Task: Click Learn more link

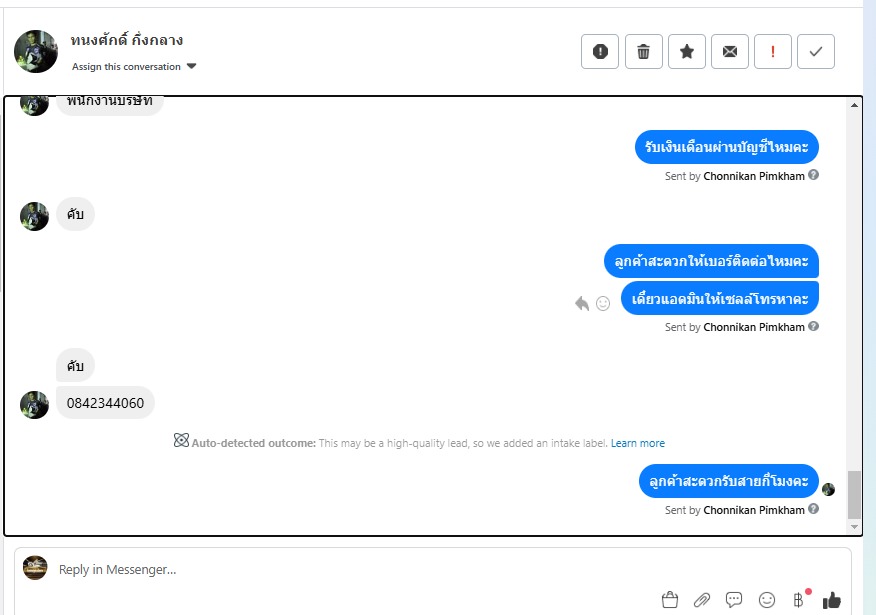Action: 637,443
